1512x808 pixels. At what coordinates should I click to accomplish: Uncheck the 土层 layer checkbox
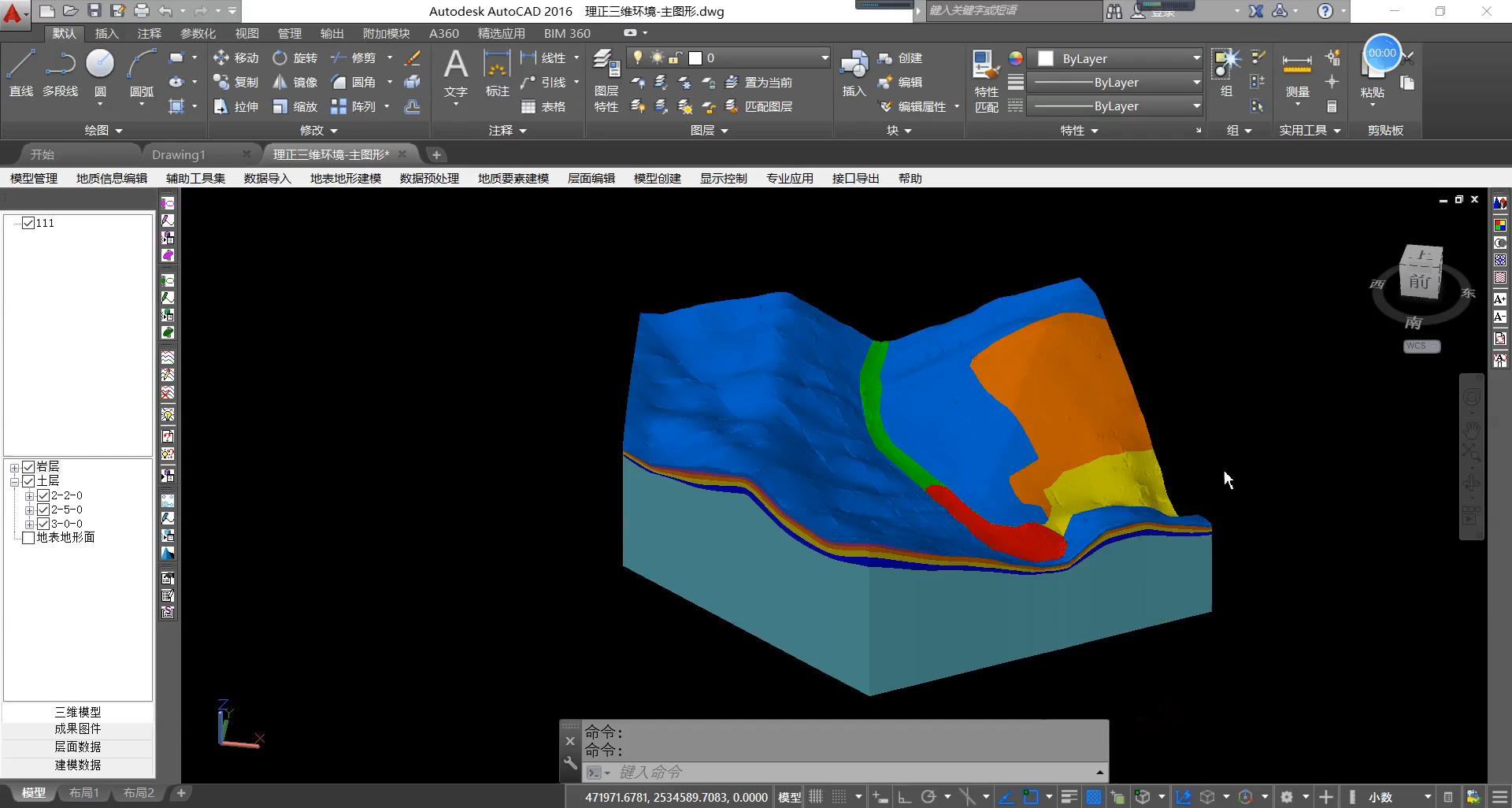(28, 481)
